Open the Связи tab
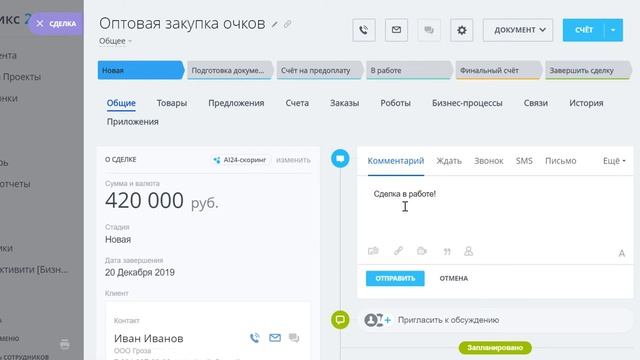The width and height of the screenshot is (640, 360). (536, 103)
